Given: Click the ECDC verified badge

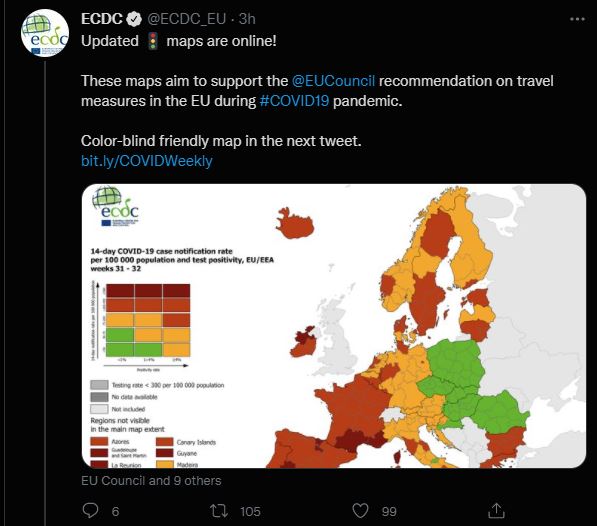Looking at the screenshot, I should coord(134,19).
